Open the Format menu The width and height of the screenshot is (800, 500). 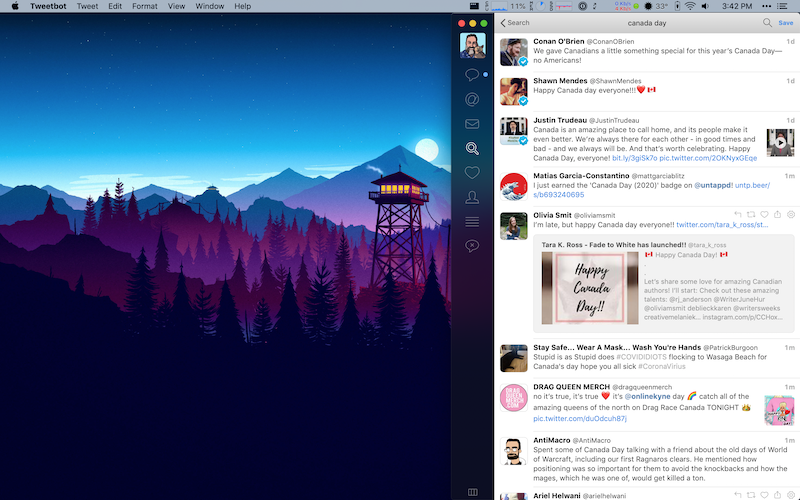(145, 6)
